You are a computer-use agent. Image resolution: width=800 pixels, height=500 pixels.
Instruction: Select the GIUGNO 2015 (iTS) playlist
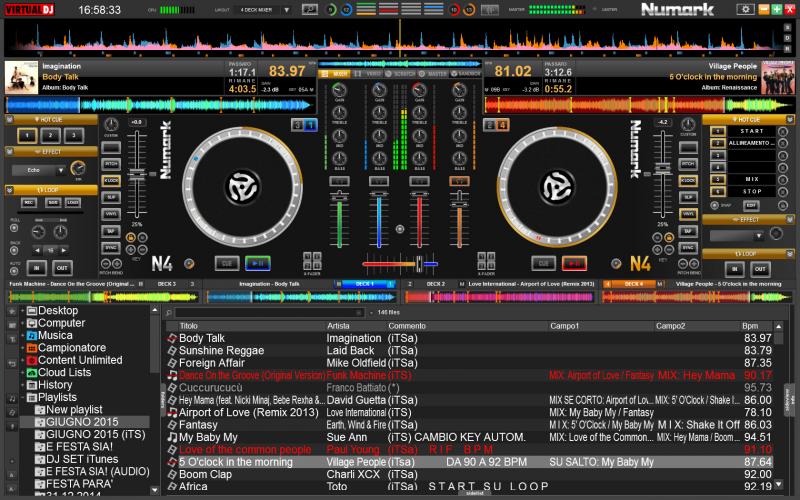tap(96, 434)
